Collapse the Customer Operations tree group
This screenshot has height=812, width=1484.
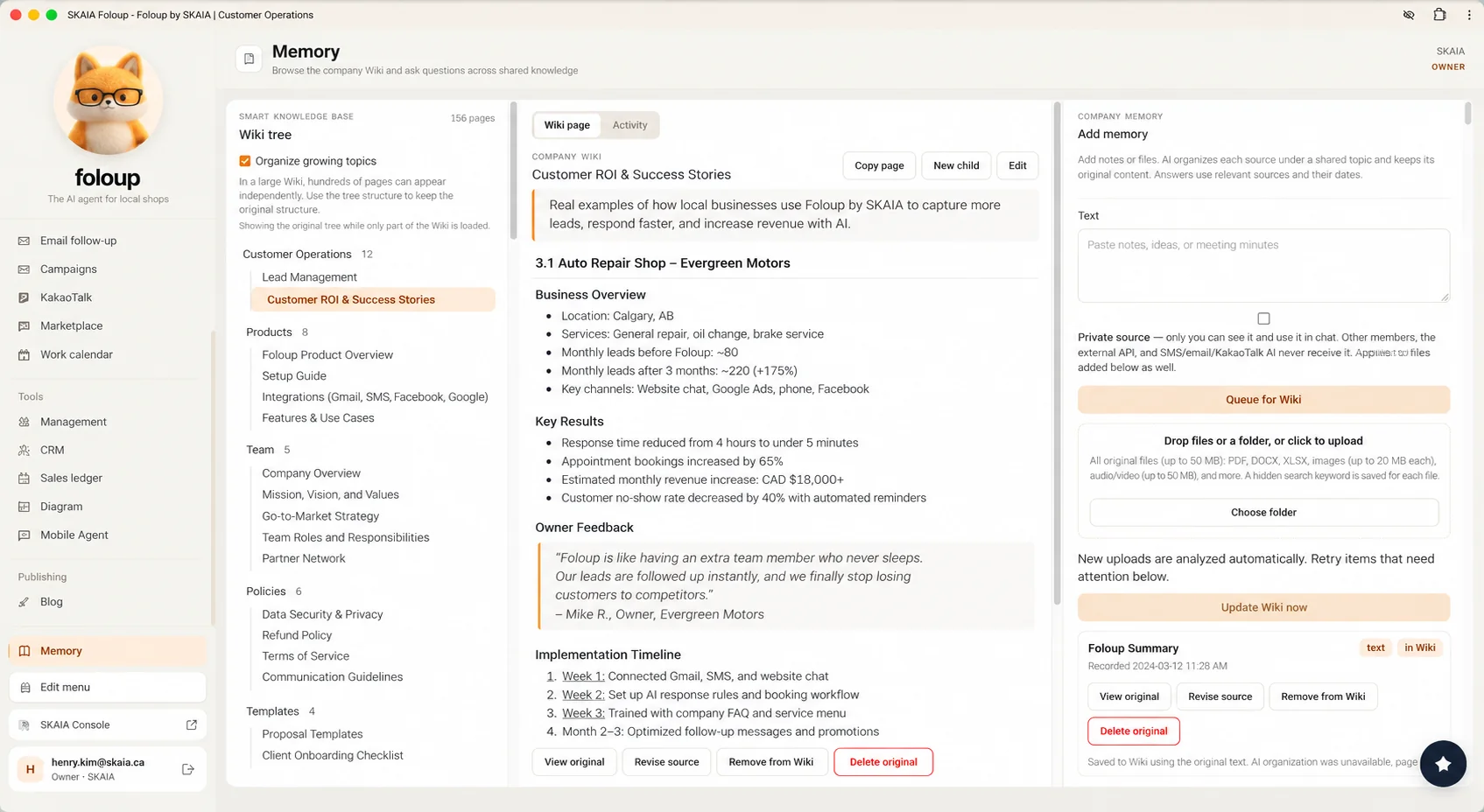point(297,254)
